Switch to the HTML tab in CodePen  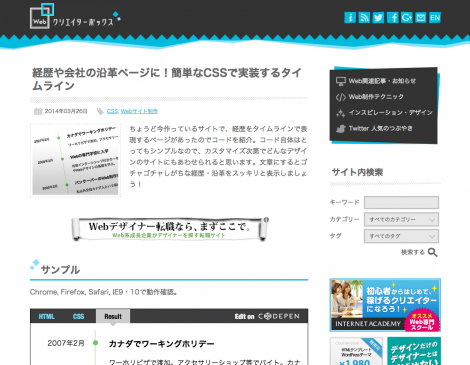click(x=47, y=316)
